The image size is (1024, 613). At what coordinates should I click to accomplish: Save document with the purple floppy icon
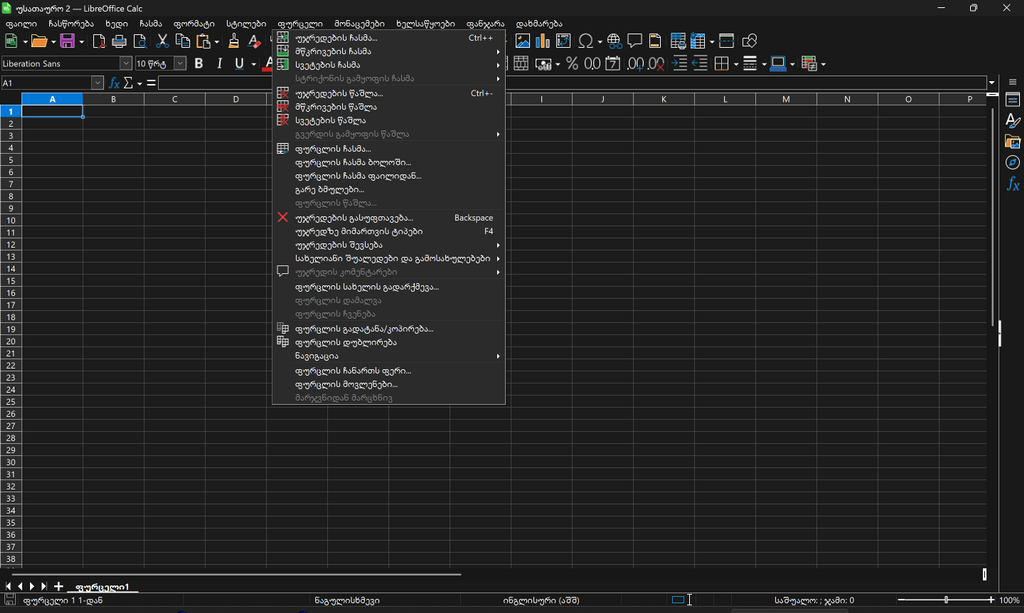tap(67, 41)
